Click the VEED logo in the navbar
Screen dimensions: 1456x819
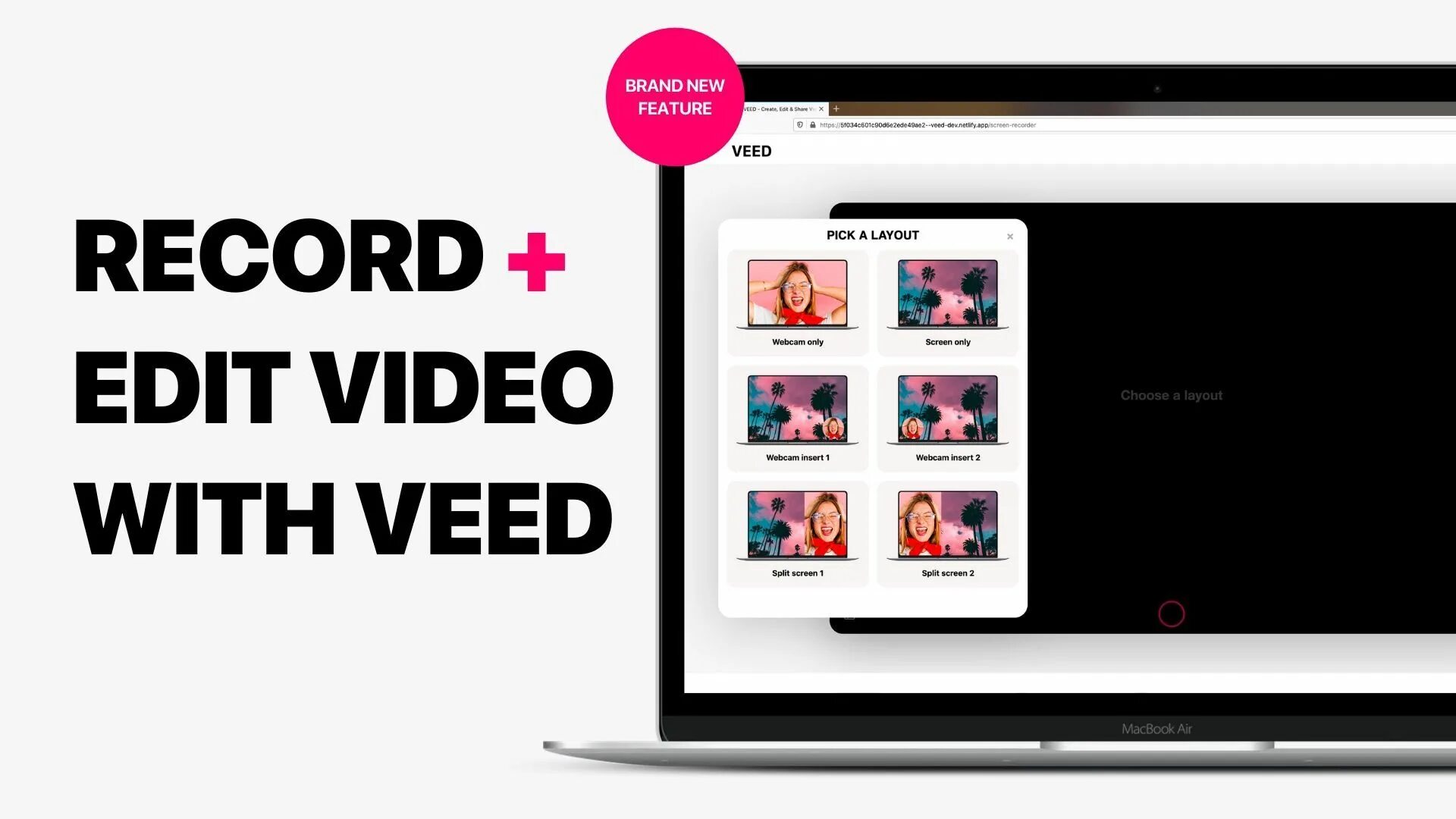click(x=751, y=151)
